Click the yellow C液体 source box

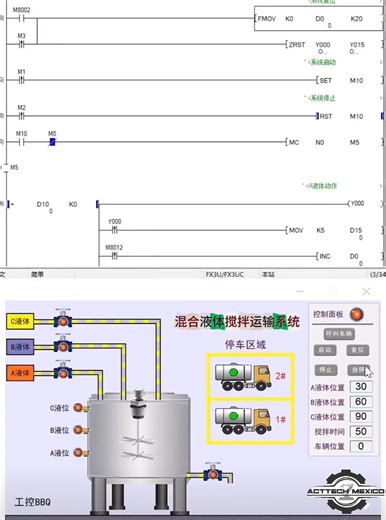(x=20, y=321)
